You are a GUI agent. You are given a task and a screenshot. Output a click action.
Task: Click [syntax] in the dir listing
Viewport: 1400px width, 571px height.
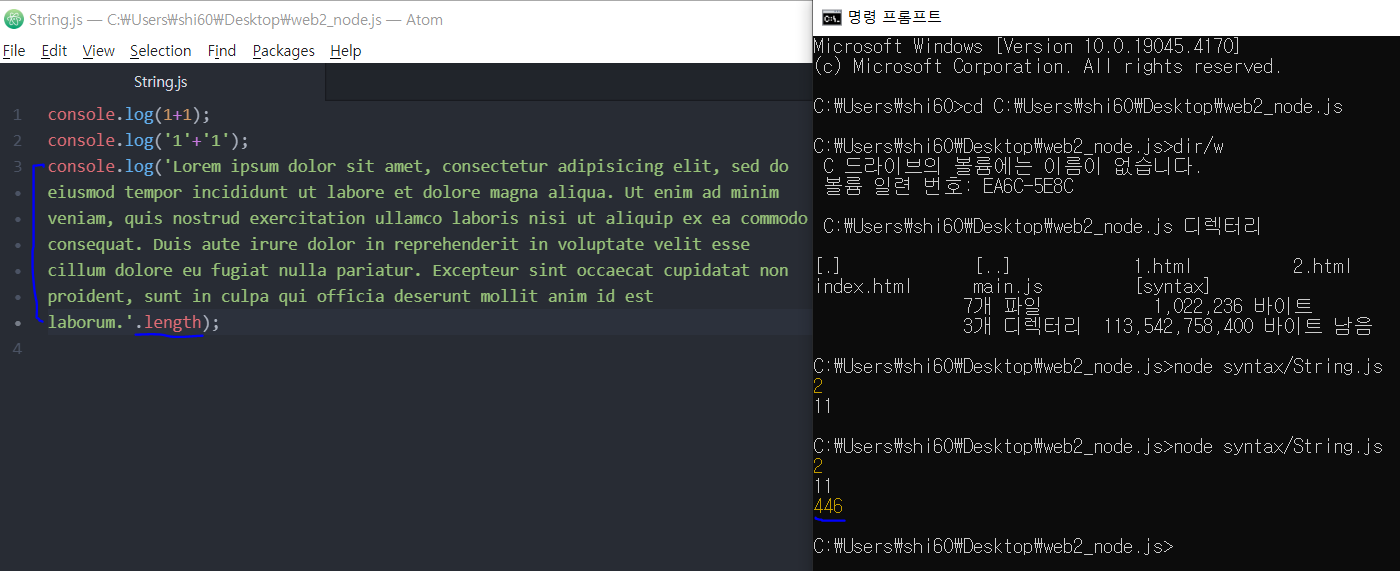click(x=1173, y=287)
